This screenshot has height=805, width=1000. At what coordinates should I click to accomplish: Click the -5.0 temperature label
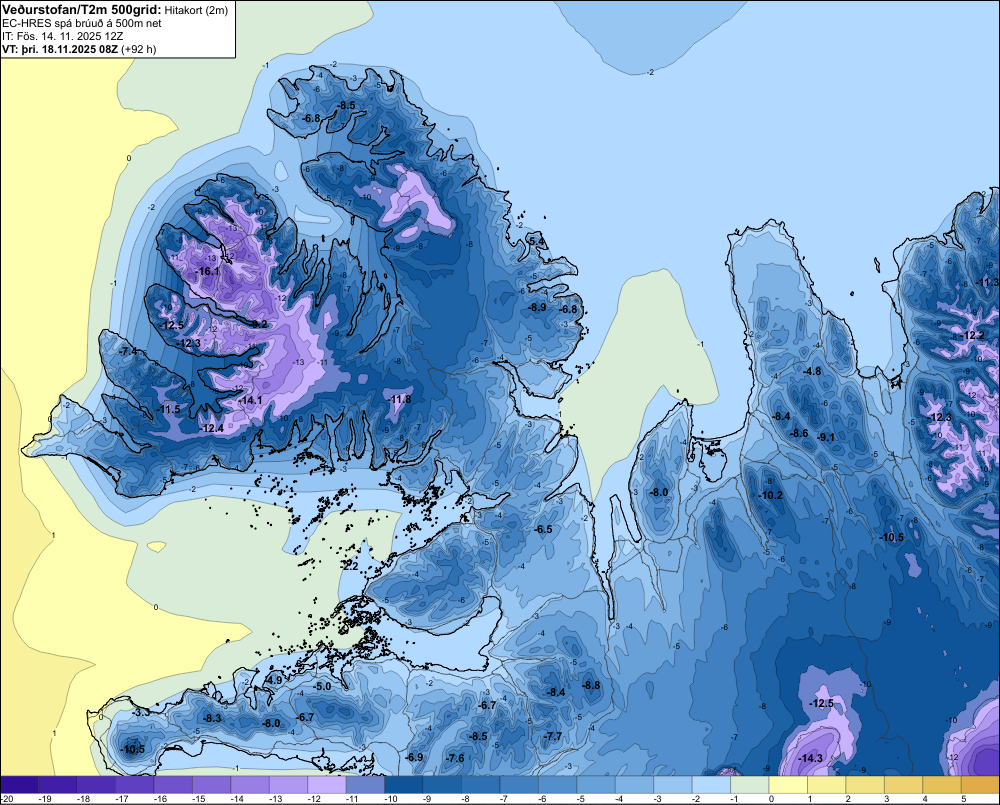point(323,686)
